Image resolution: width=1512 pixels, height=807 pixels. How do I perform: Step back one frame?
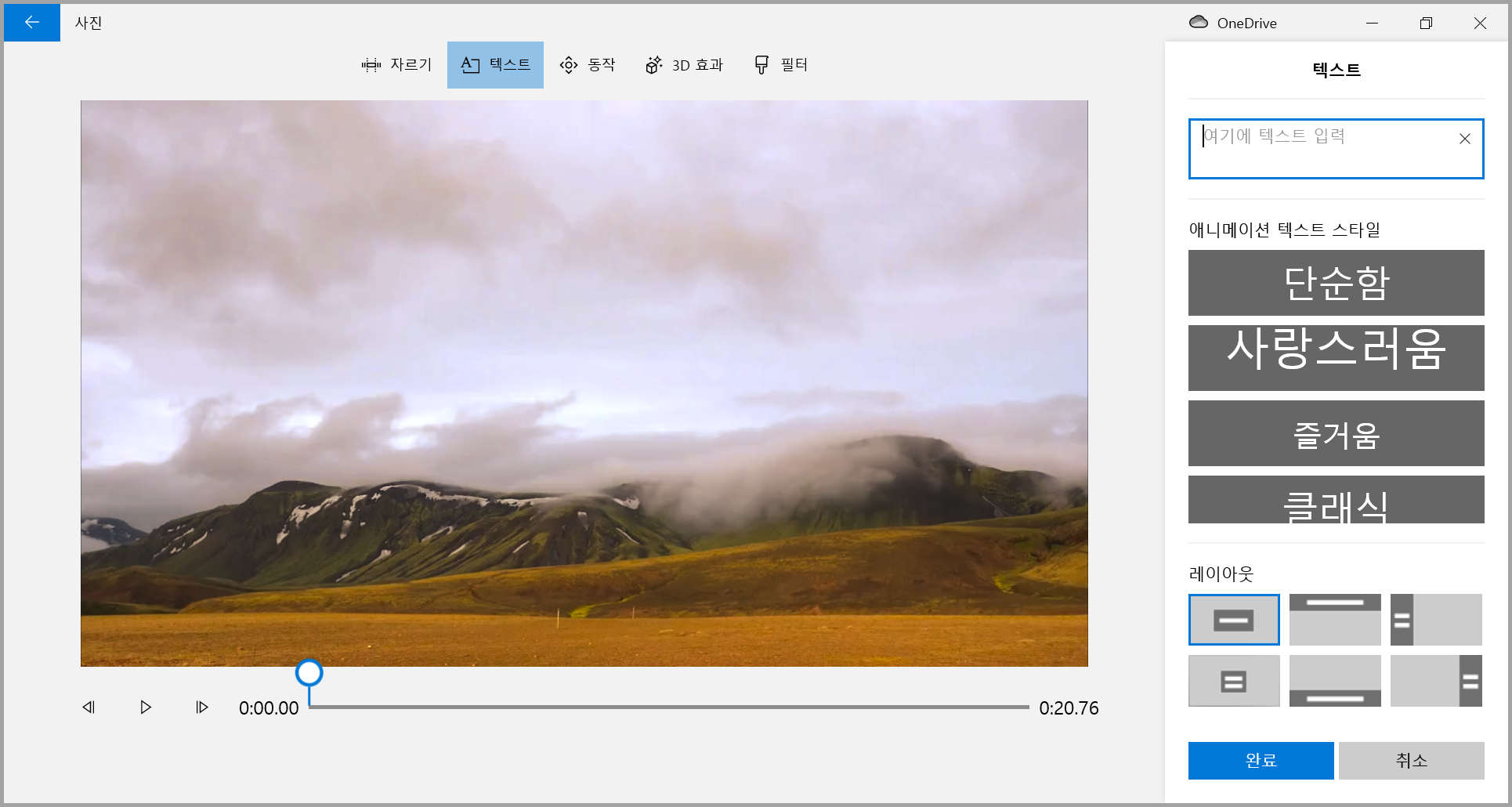click(x=89, y=707)
